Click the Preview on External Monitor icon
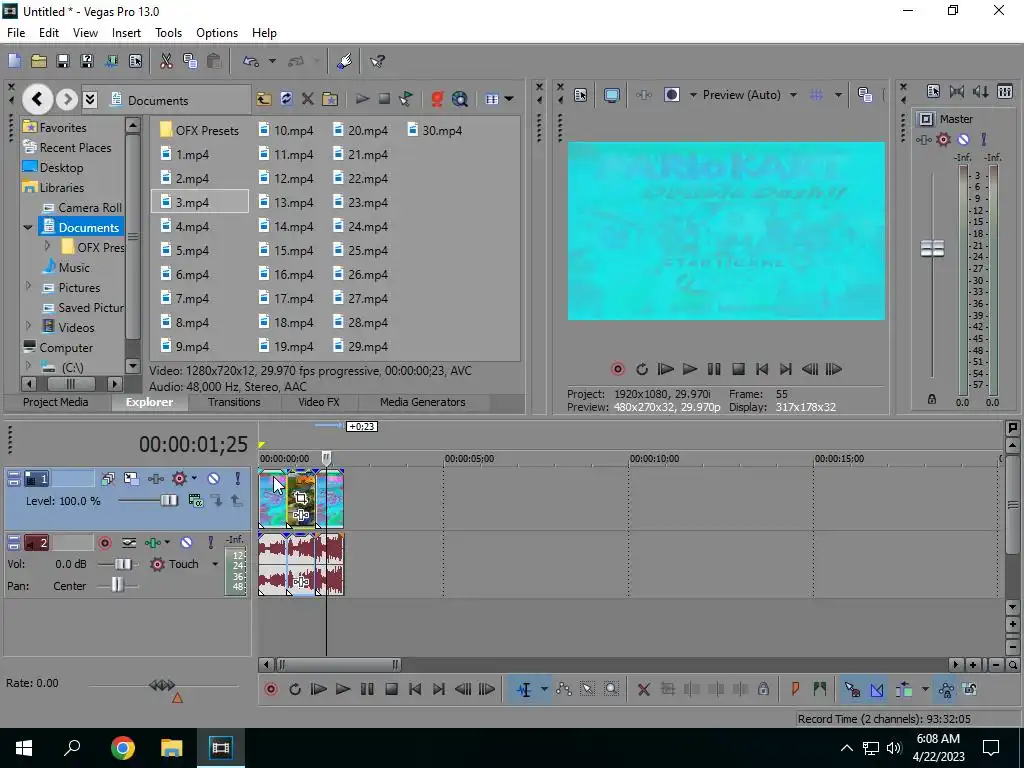This screenshot has height=768, width=1024. click(611, 95)
